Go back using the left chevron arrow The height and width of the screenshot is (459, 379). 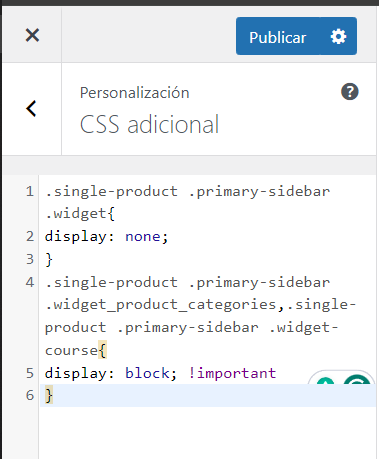click(31, 109)
